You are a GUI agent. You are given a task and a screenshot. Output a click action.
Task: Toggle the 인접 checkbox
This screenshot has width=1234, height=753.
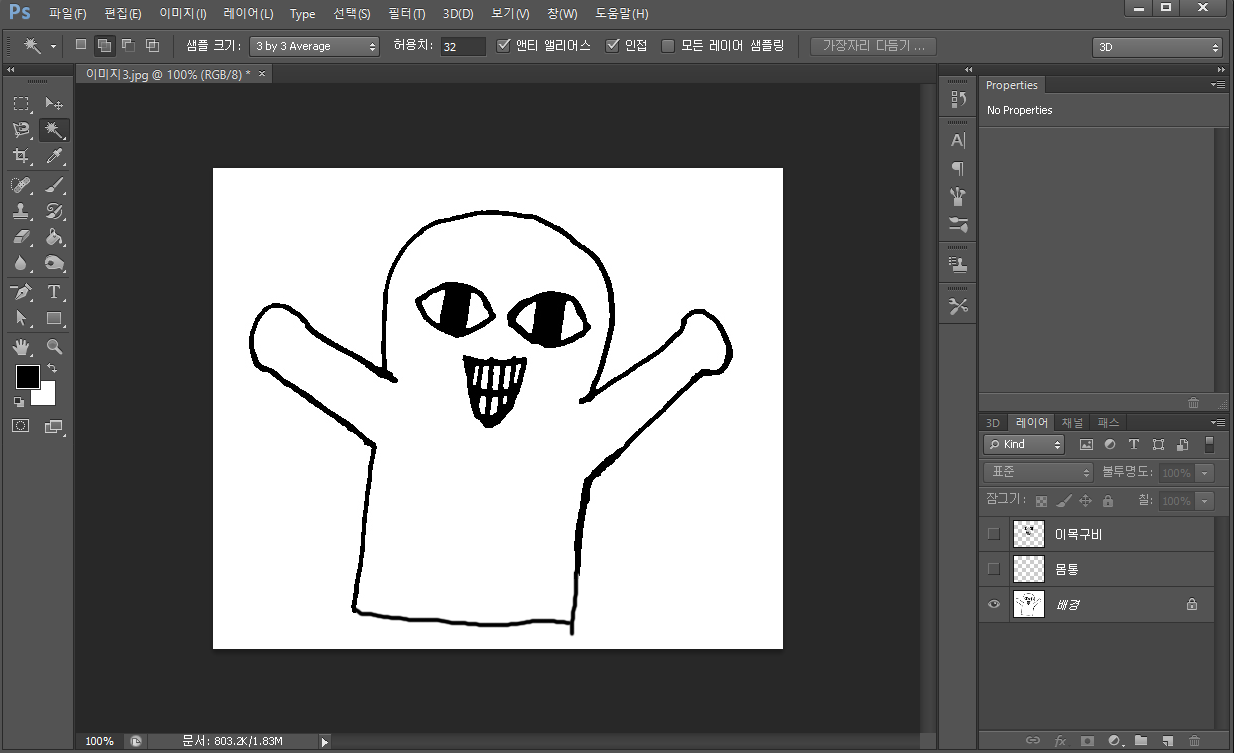coord(613,46)
